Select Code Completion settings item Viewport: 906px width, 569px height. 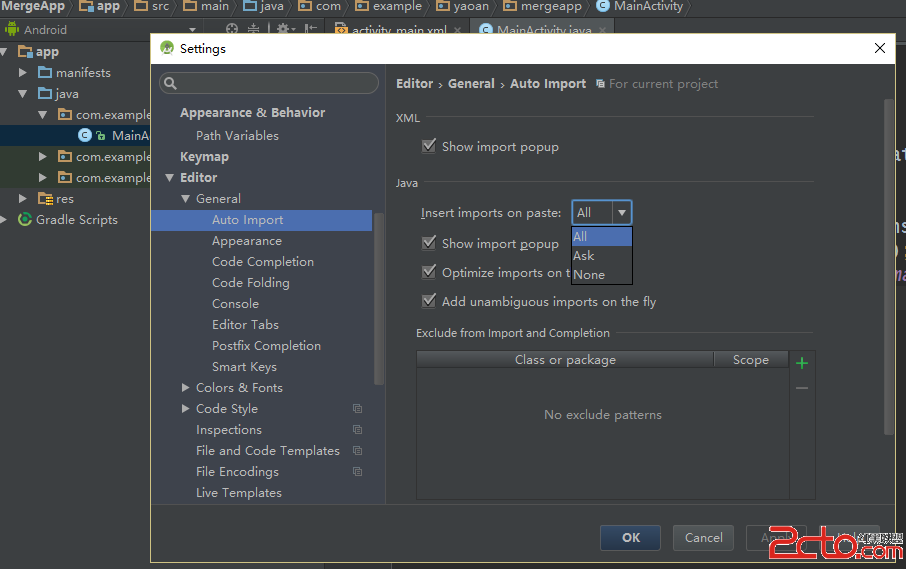pyautogui.click(x=262, y=262)
